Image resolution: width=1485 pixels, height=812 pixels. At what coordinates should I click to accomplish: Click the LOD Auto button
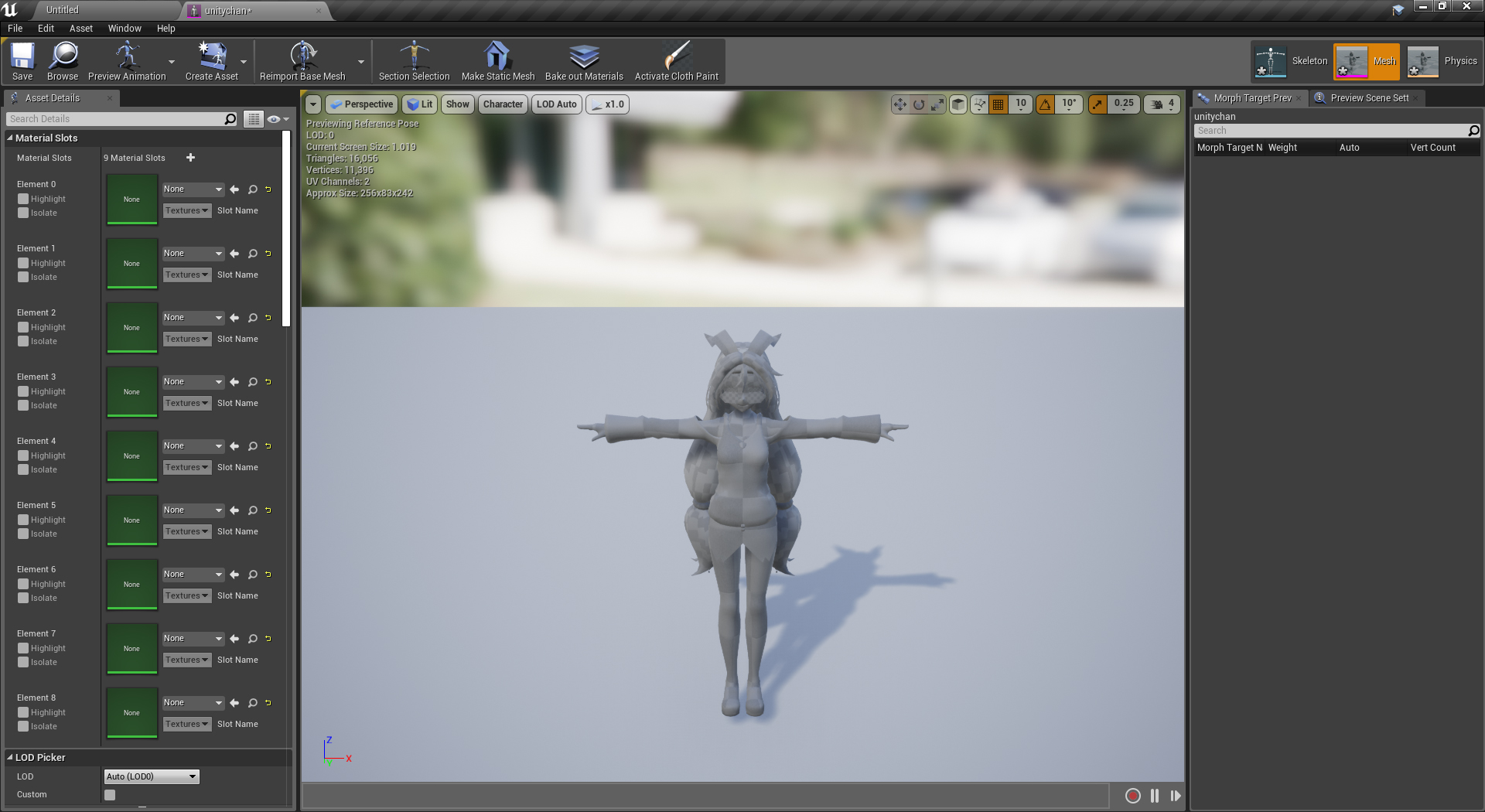click(x=557, y=104)
